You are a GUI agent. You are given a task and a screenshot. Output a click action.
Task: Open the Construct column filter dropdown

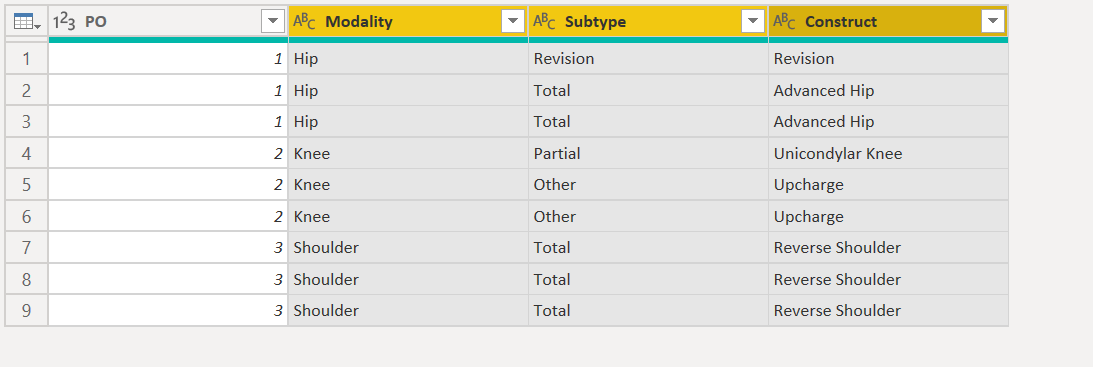point(993,22)
